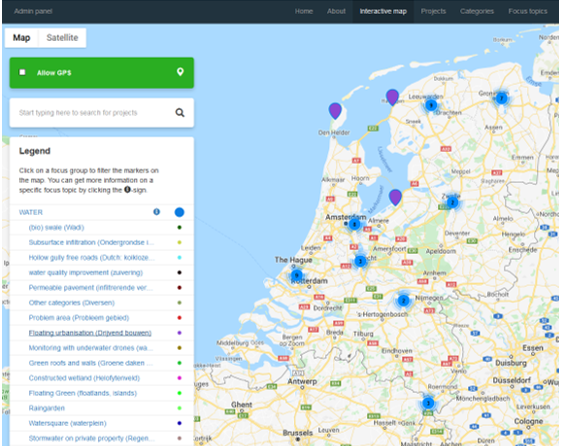Filter by Watersquare (waterplein)
566x448 pixels.
pos(68,423)
